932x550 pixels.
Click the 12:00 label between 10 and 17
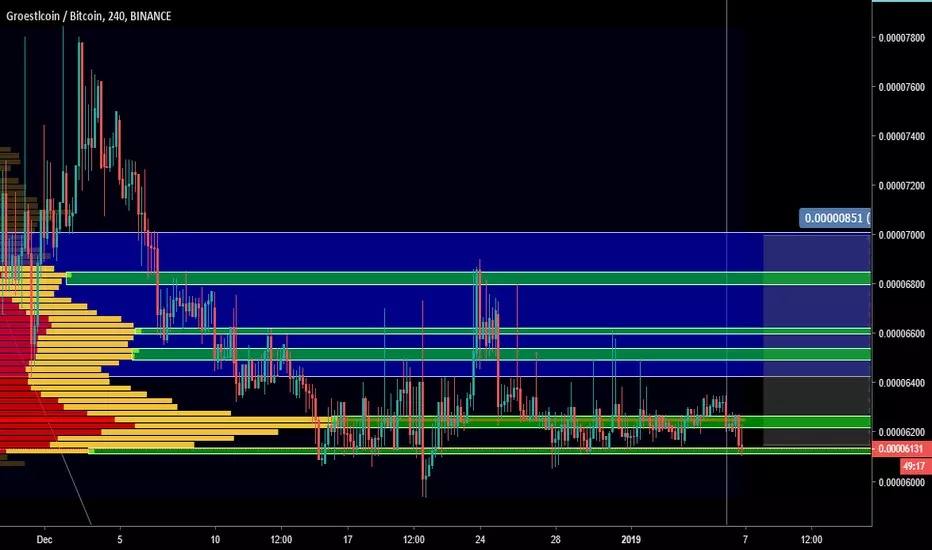tap(281, 540)
